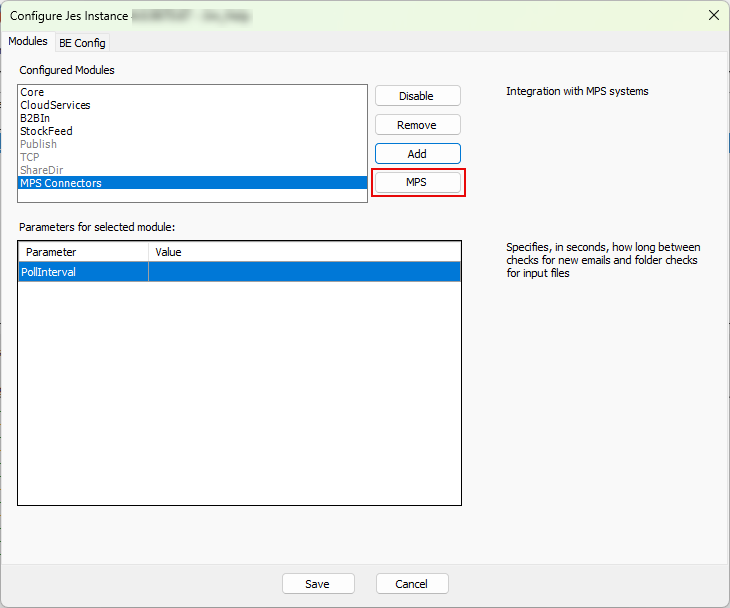Close the Configure Jes Instance window

[713, 15]
